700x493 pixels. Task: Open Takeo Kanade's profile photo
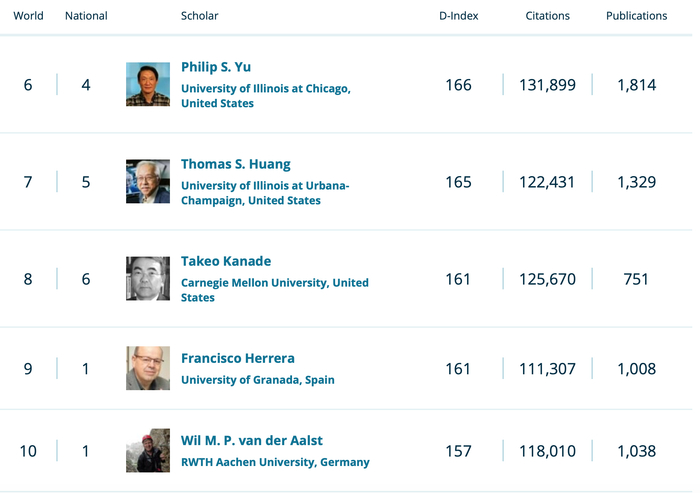pos(148,278)
